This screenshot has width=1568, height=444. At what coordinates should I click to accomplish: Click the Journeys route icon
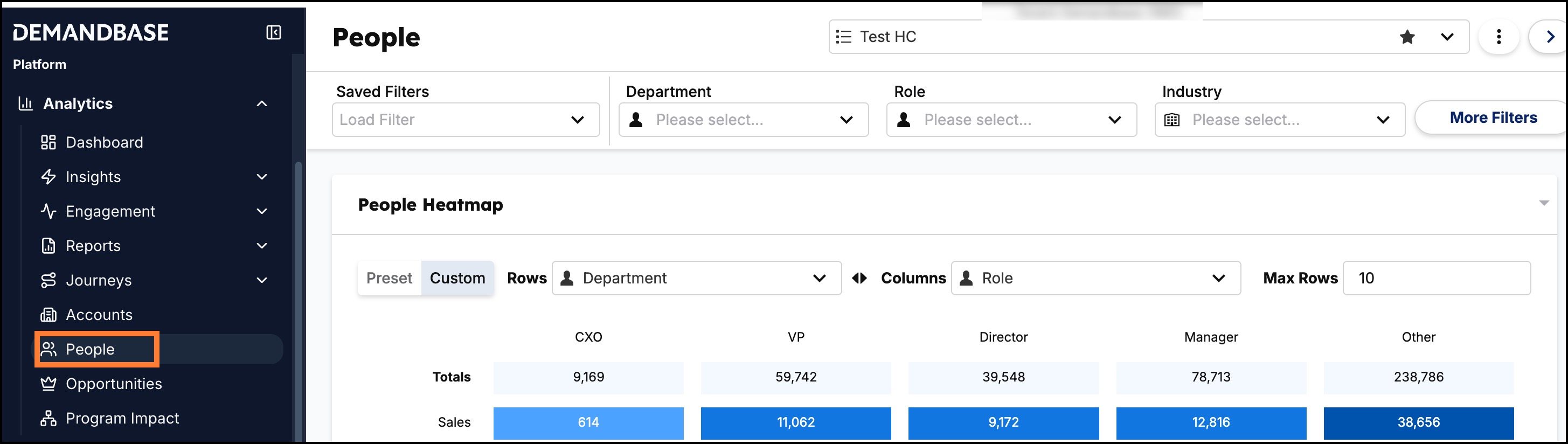click(48, 280)
